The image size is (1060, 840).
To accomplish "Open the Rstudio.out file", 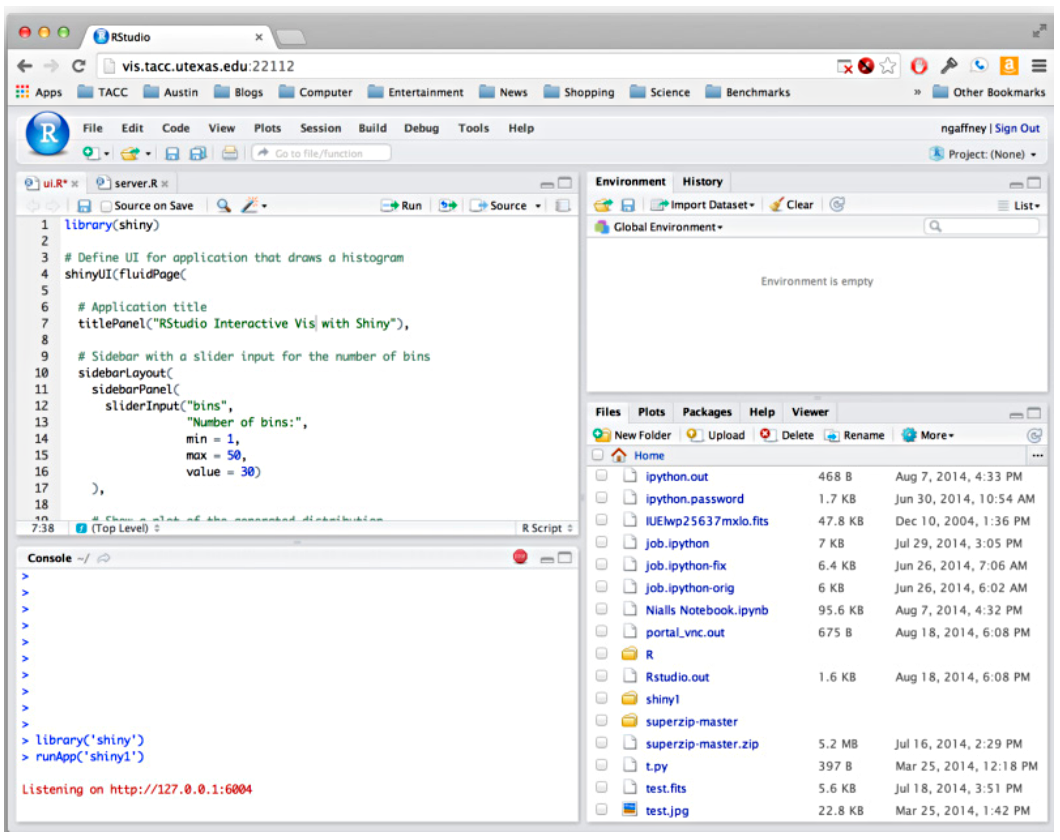I will (677, 676).
